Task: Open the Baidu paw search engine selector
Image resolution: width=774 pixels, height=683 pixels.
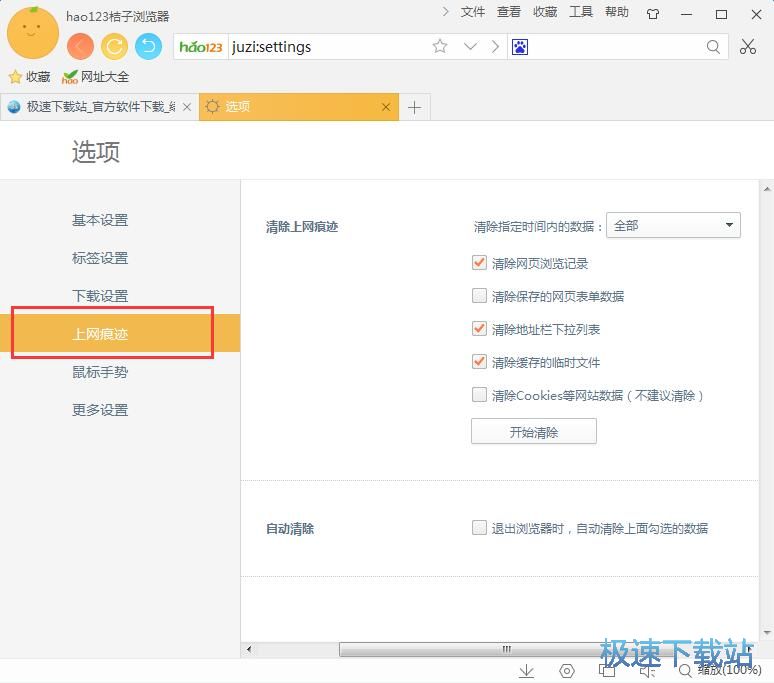Action: click(x=520, y=46)
